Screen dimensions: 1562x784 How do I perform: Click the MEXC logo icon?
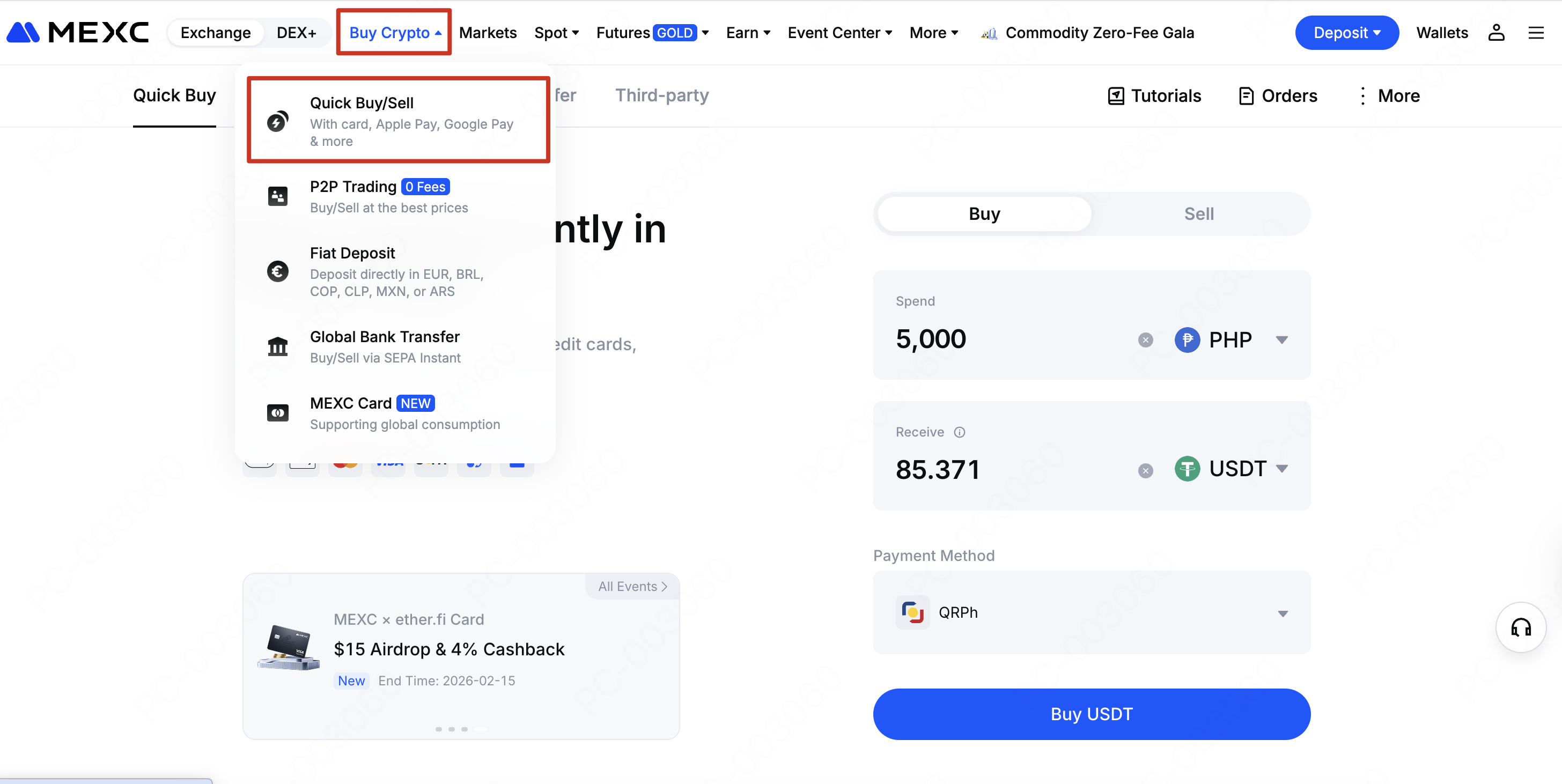23,32
